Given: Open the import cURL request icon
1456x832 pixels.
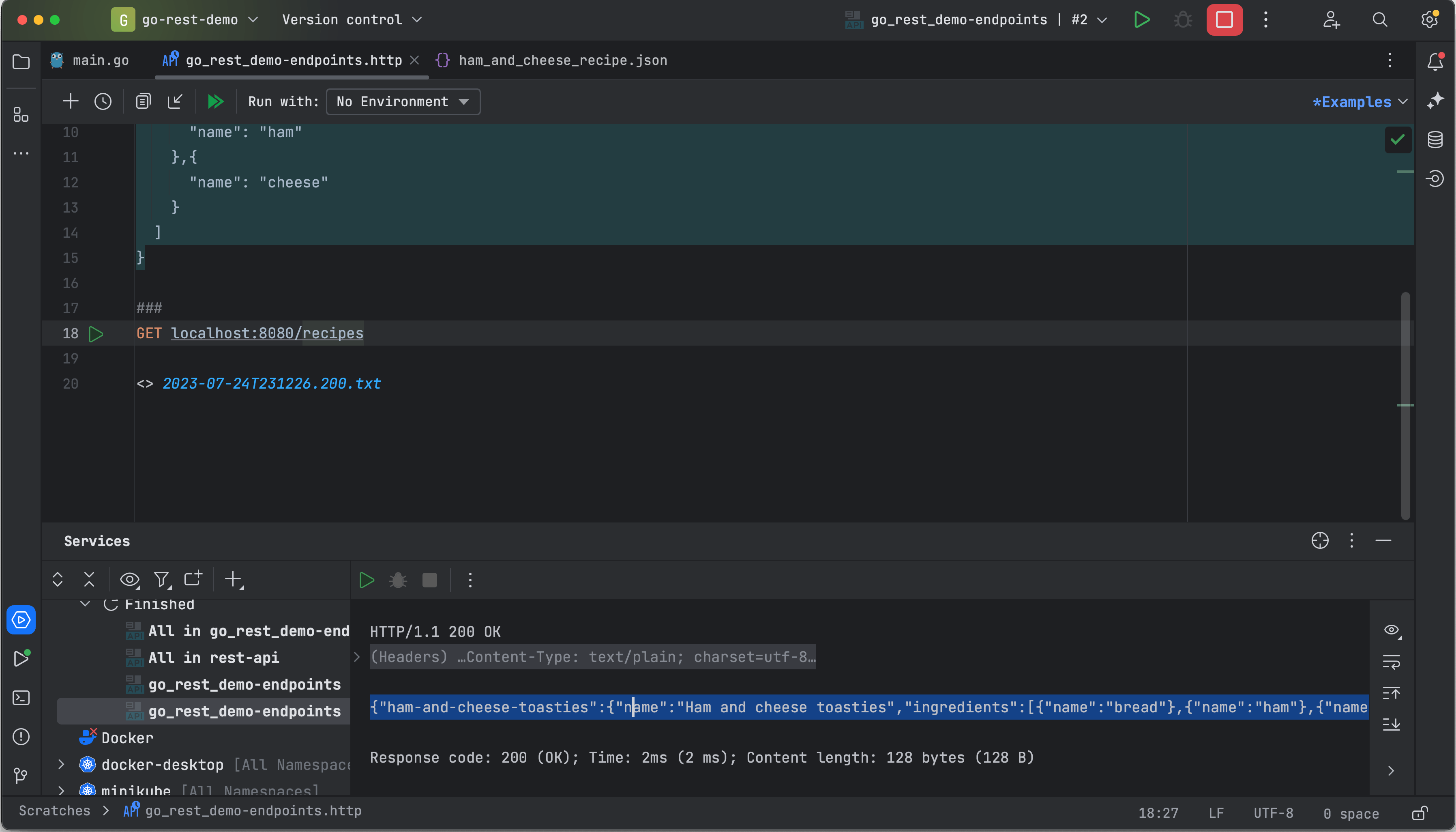Looking at the screenshot, I should [x=175, y=101].
